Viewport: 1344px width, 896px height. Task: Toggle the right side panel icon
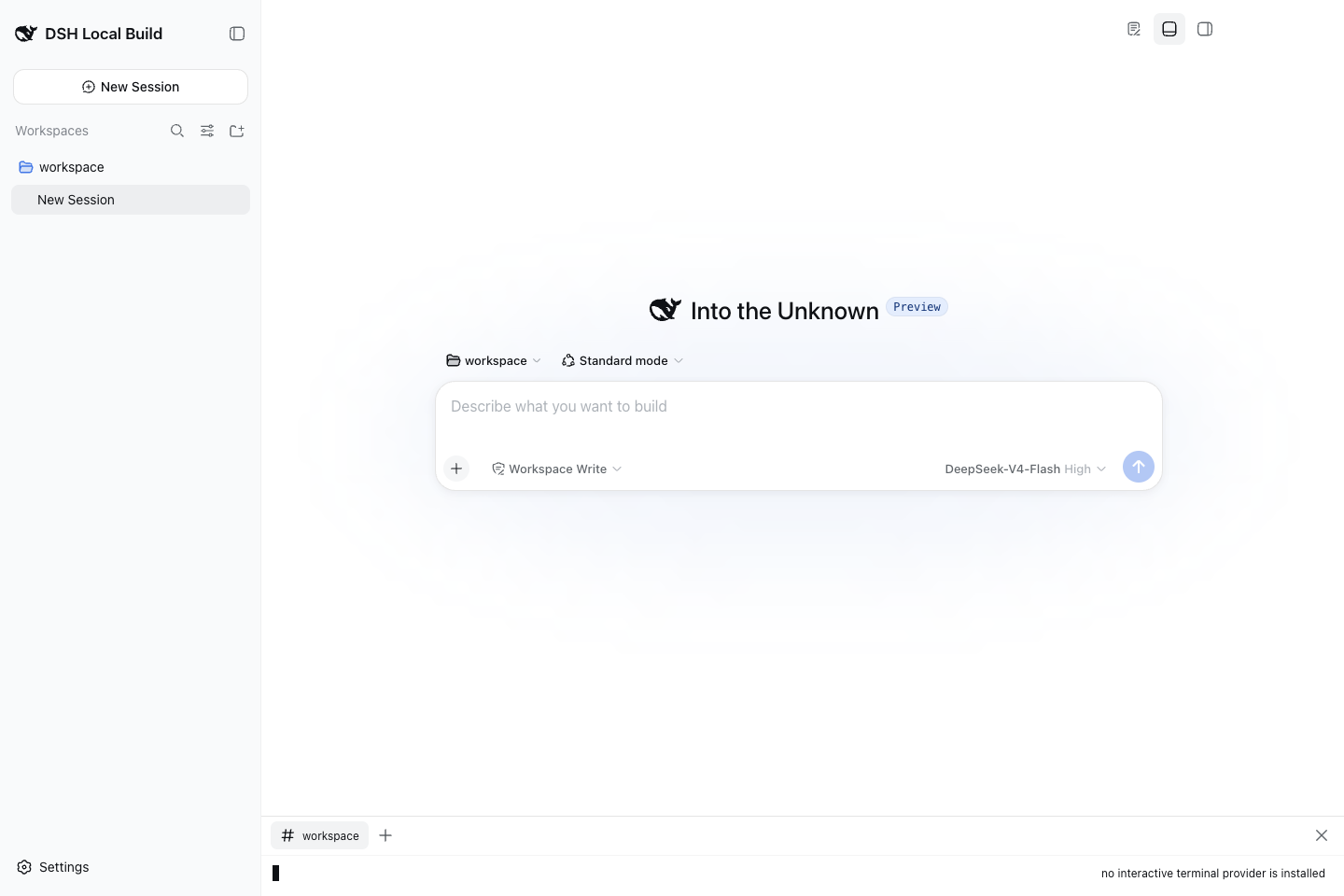tap(1205, 29)
